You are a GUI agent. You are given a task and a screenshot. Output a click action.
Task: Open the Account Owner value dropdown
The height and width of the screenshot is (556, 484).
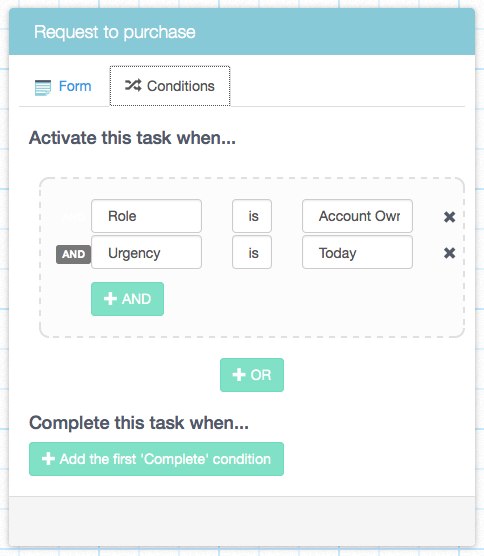[x=357, y=216]
